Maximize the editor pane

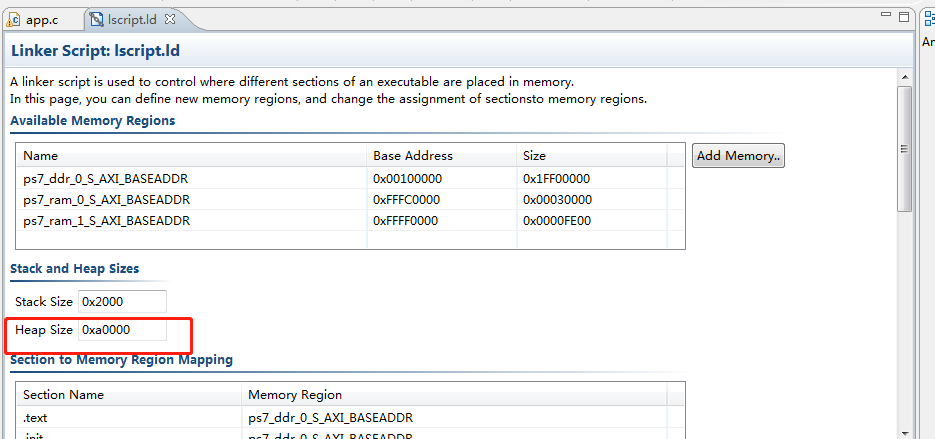(904, 17)
